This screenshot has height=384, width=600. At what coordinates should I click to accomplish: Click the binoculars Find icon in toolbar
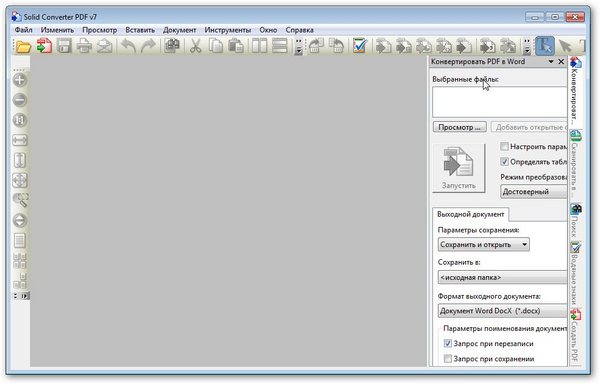pyautogui.click(x=172, y=46)
